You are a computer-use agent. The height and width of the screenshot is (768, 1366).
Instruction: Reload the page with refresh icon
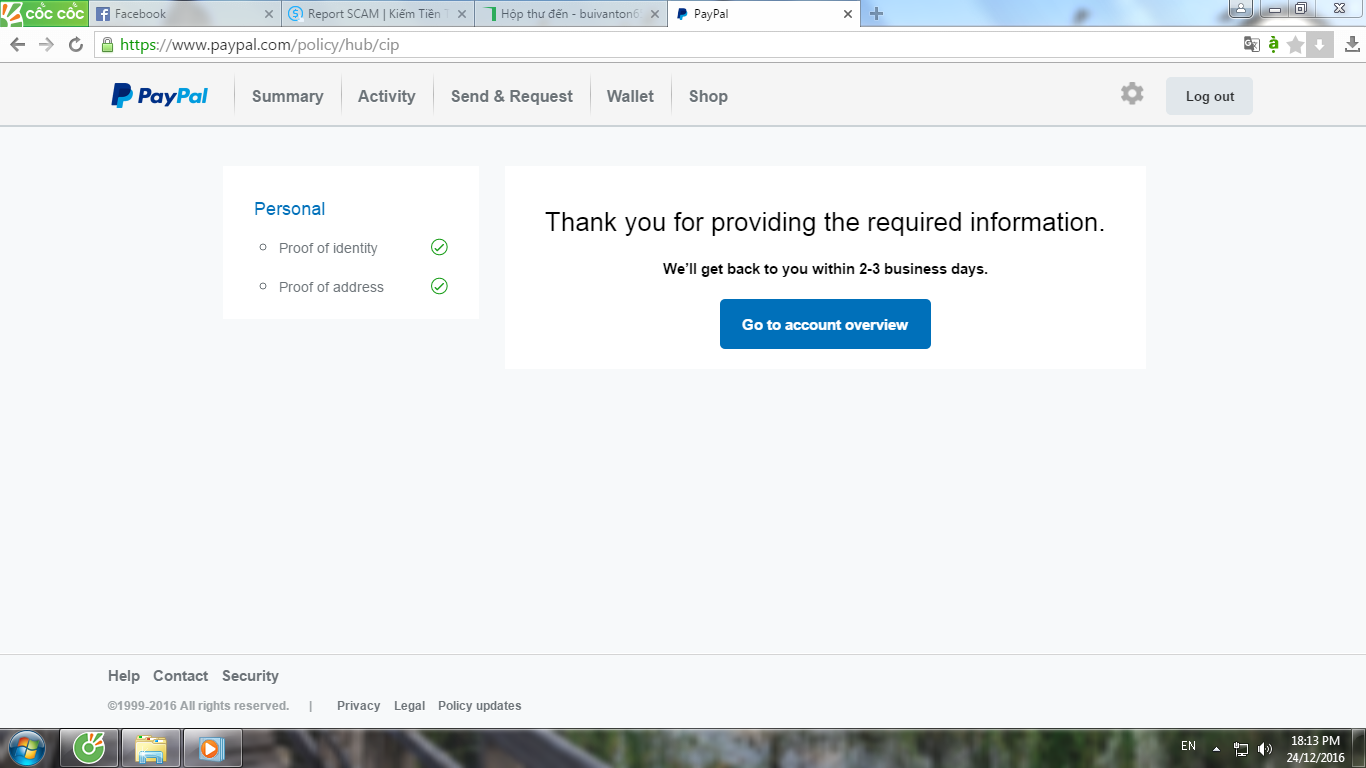click(75, 44)
